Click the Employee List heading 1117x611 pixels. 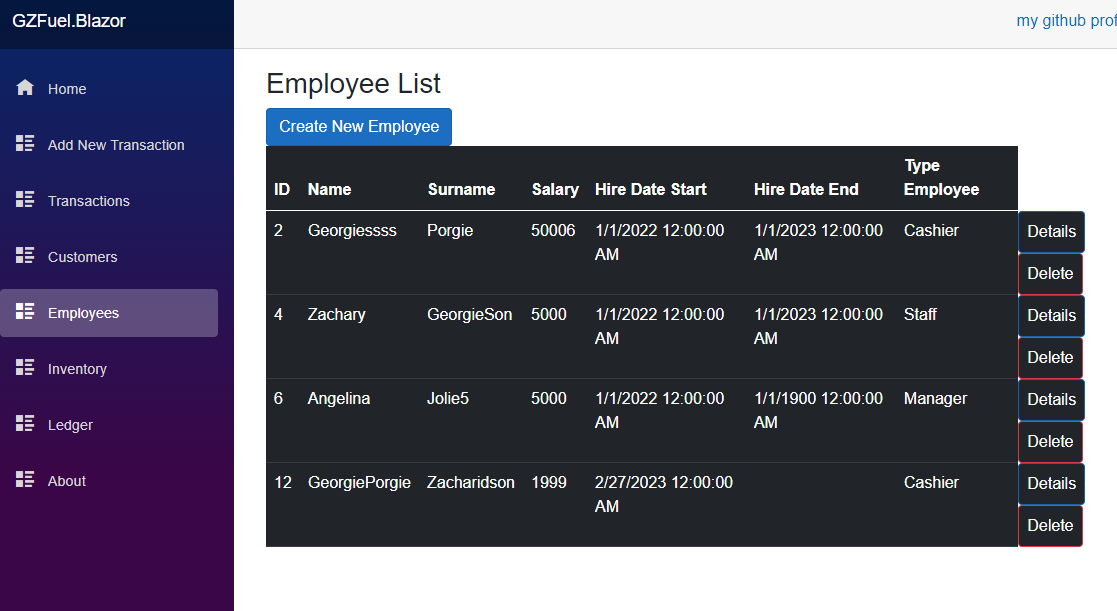pyautogui.click(x=353, y=84)
